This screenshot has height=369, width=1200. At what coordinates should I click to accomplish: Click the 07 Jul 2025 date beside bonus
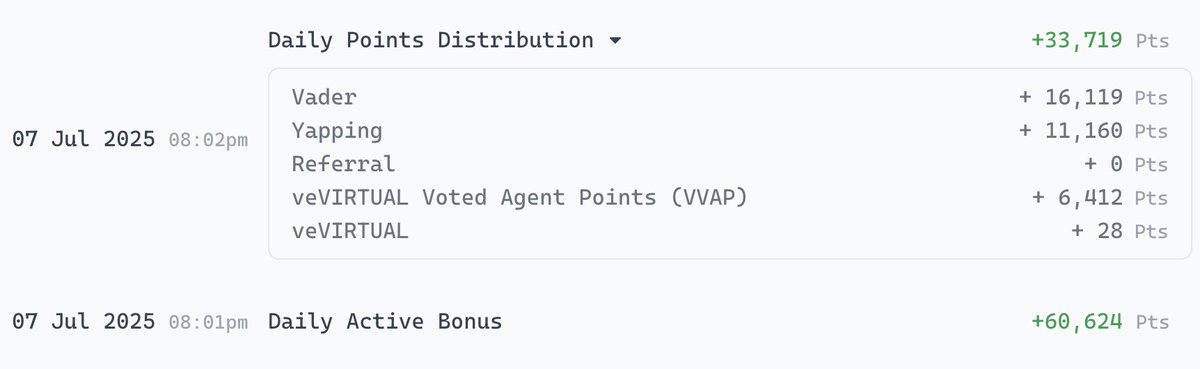(84, 322)
